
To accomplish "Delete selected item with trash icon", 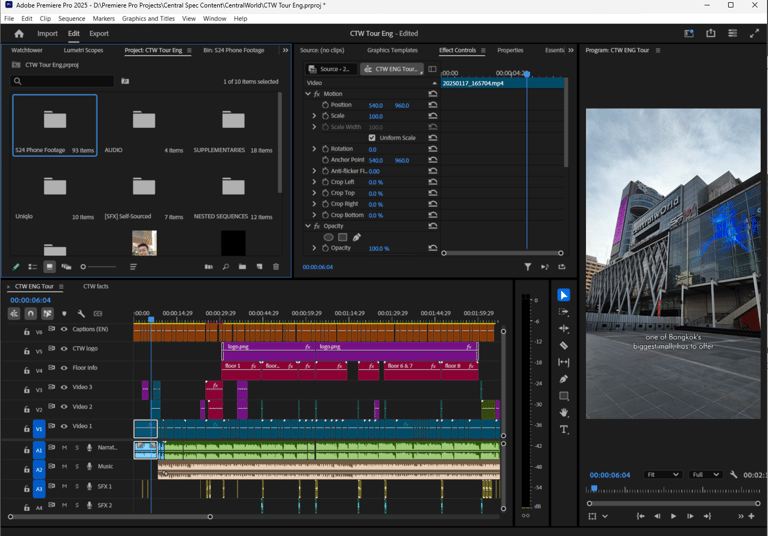I will click(276, 267).
